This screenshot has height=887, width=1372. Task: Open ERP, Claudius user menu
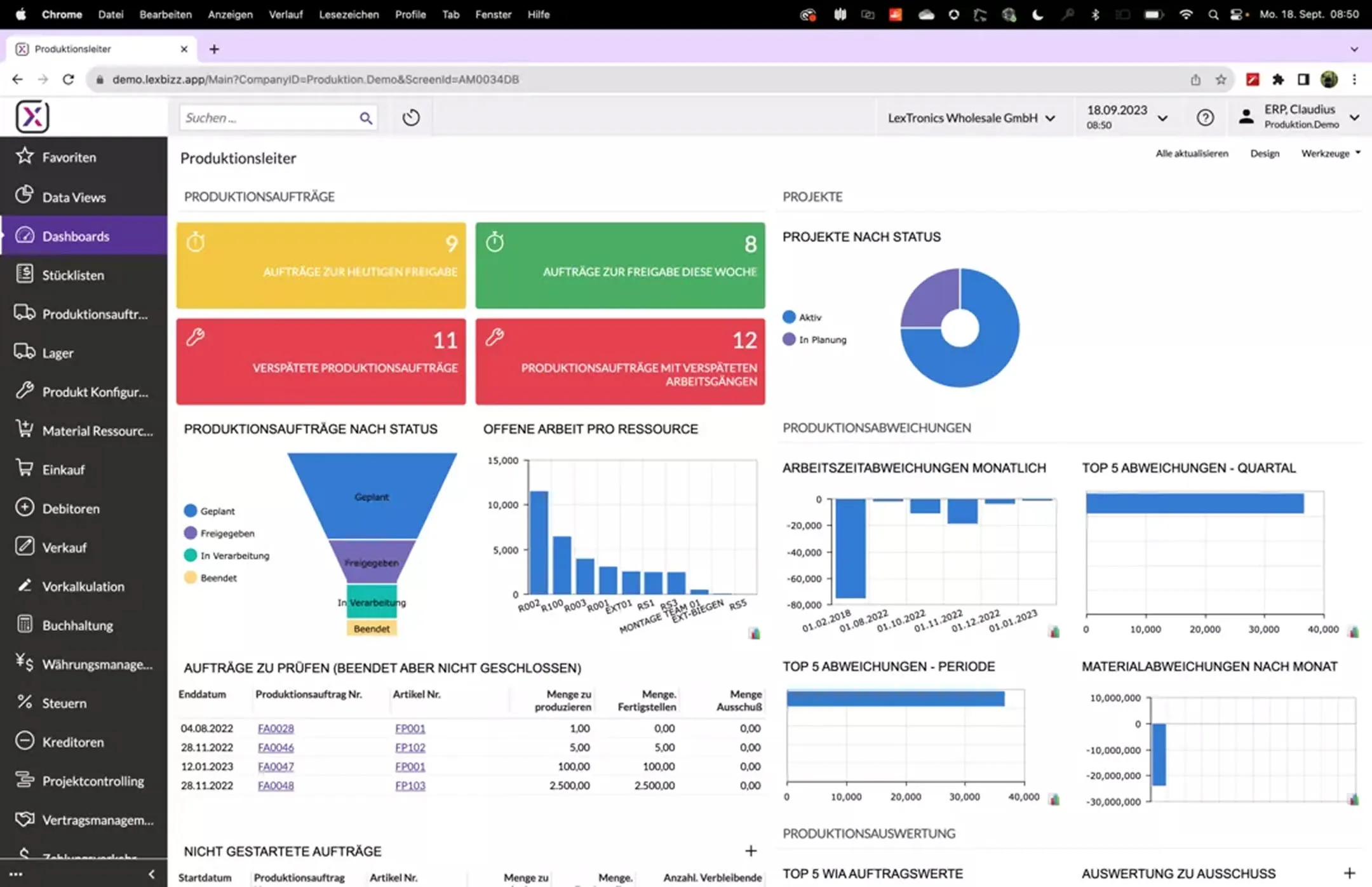pos(1298,117)
